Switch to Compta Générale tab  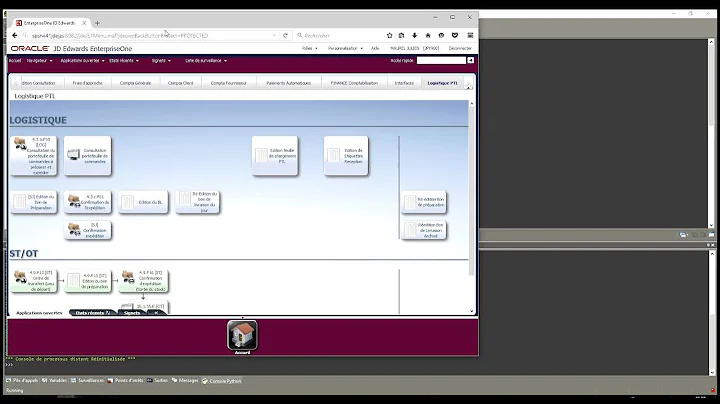click(x=135, y=83)
